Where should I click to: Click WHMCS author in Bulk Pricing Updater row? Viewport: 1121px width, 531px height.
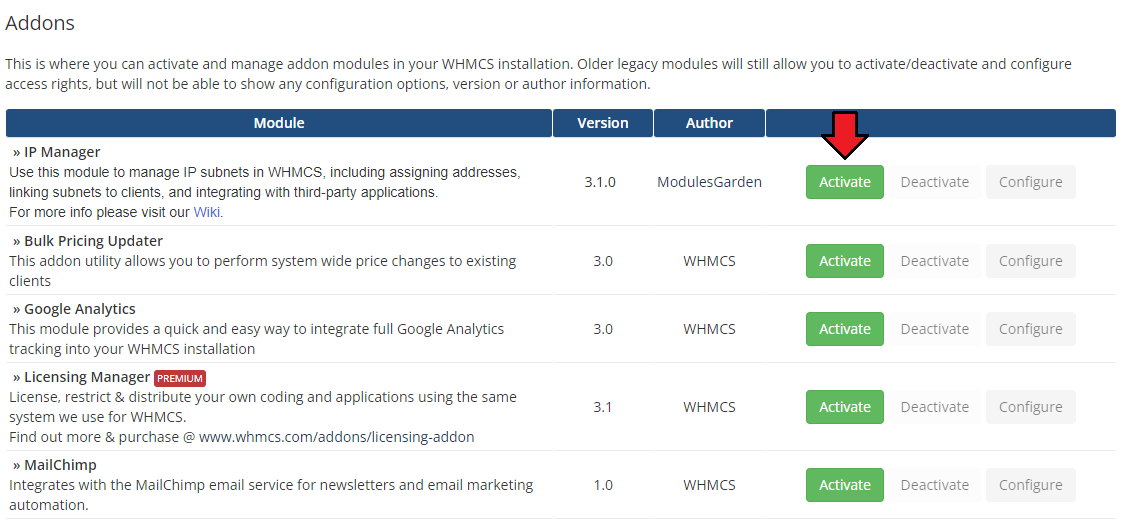pos(709,261)
